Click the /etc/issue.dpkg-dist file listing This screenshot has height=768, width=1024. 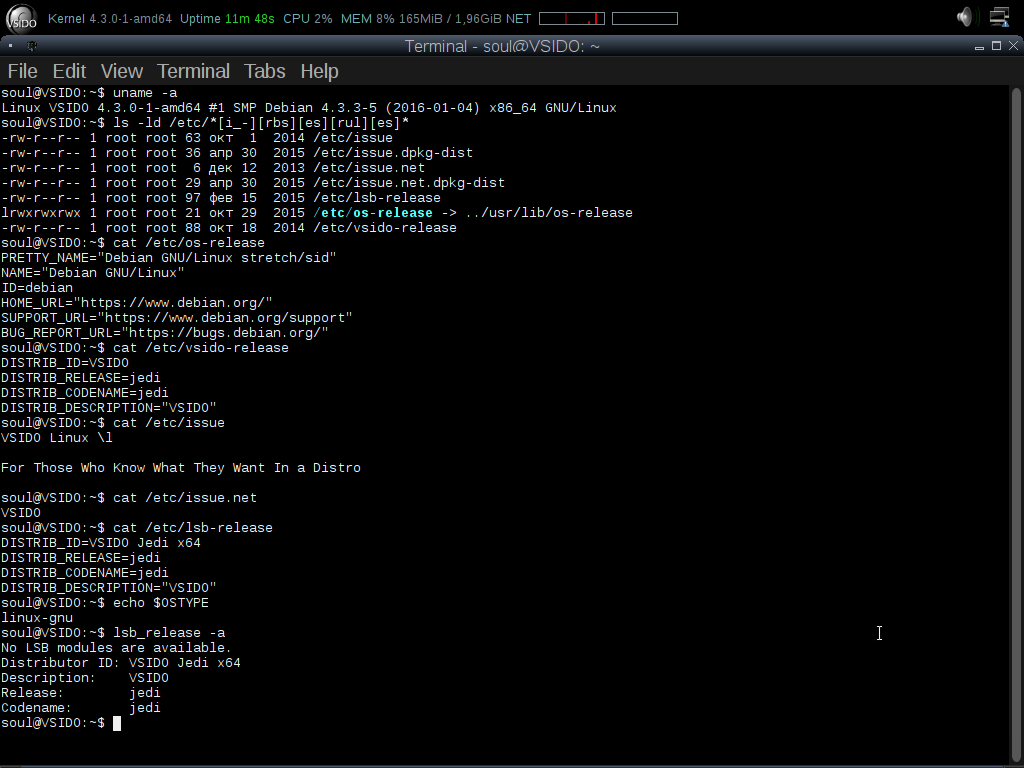point(236,153)
